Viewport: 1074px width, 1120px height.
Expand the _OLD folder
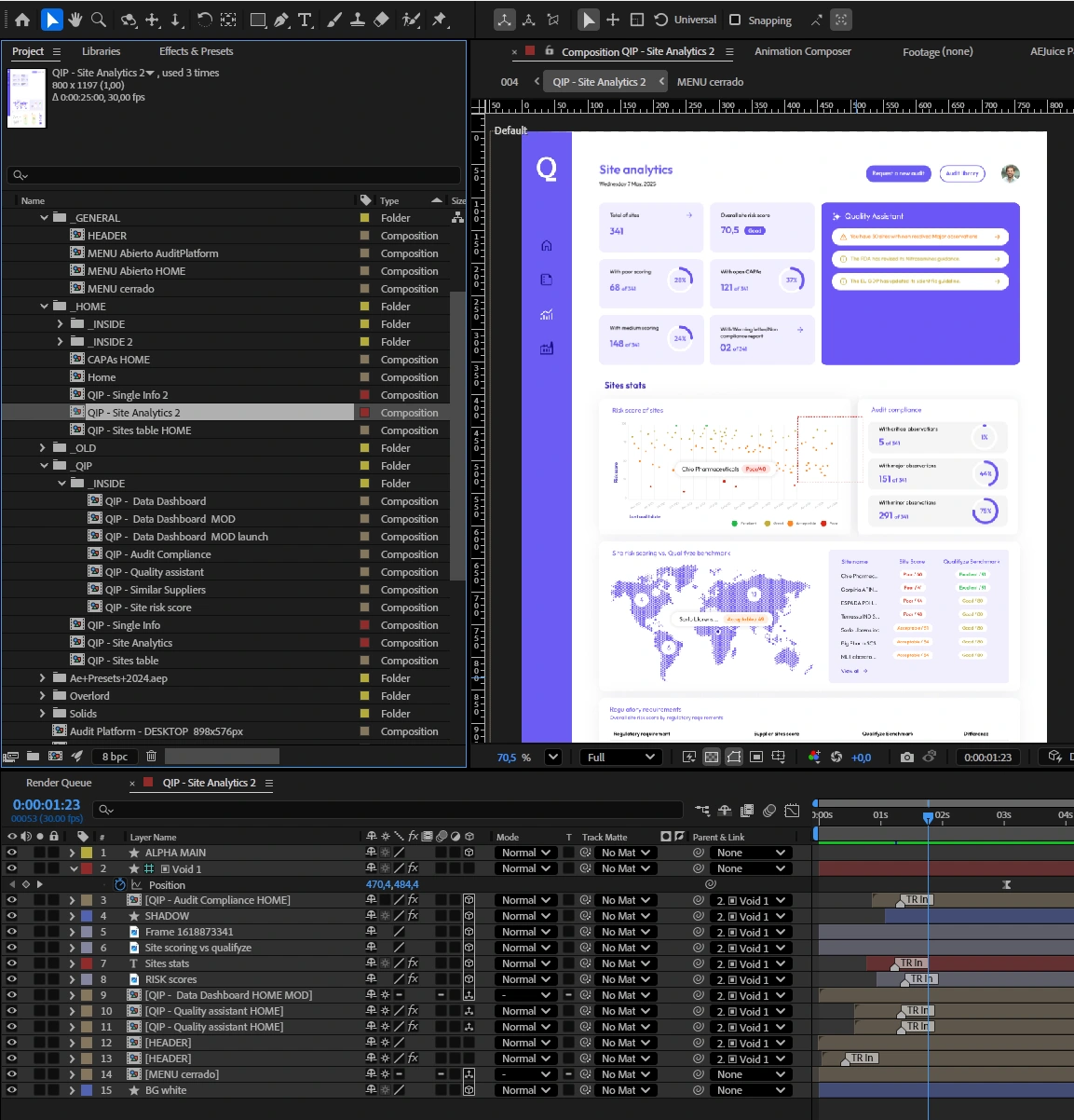(x=43, y=448)
